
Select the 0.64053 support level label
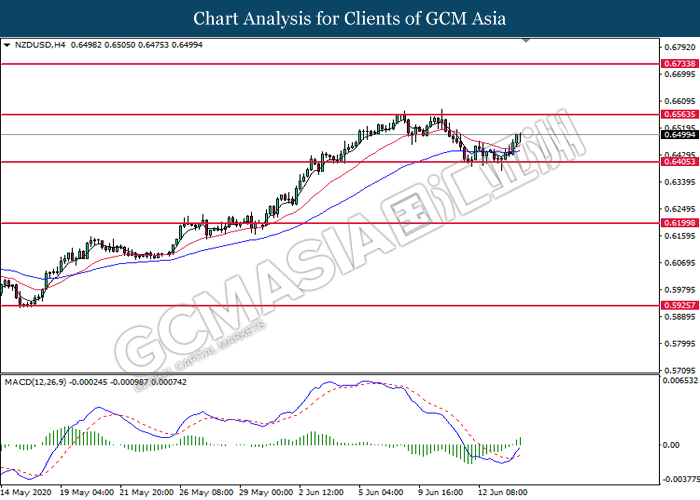[x=679, y=162]
